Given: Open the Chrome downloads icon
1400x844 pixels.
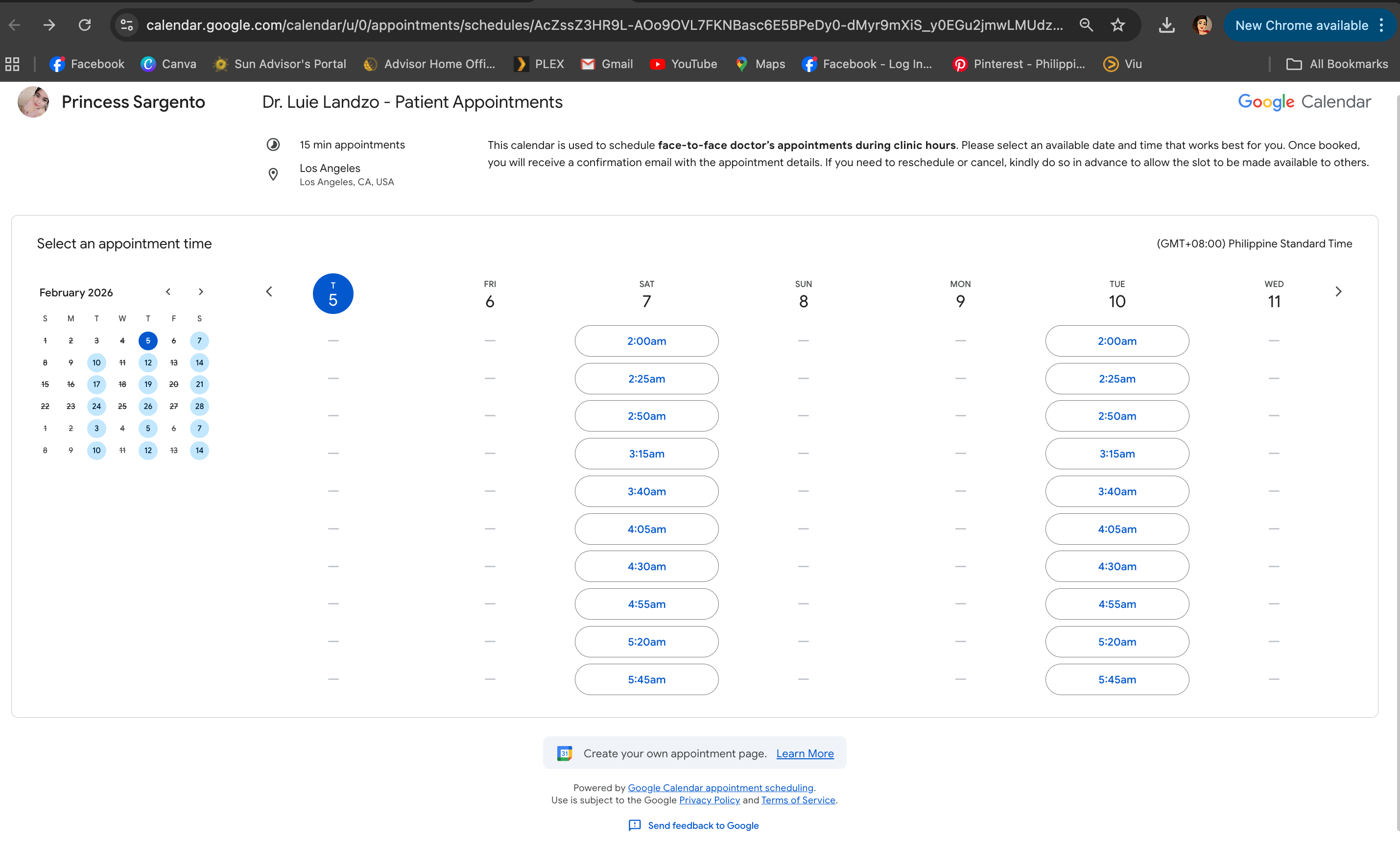Looking at the screenshot, I should point(1166,25).
